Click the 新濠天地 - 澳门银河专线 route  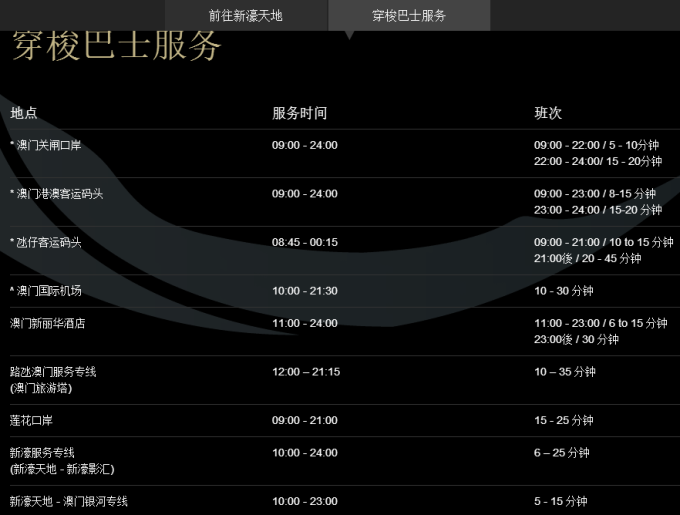(x=69, y=501)
